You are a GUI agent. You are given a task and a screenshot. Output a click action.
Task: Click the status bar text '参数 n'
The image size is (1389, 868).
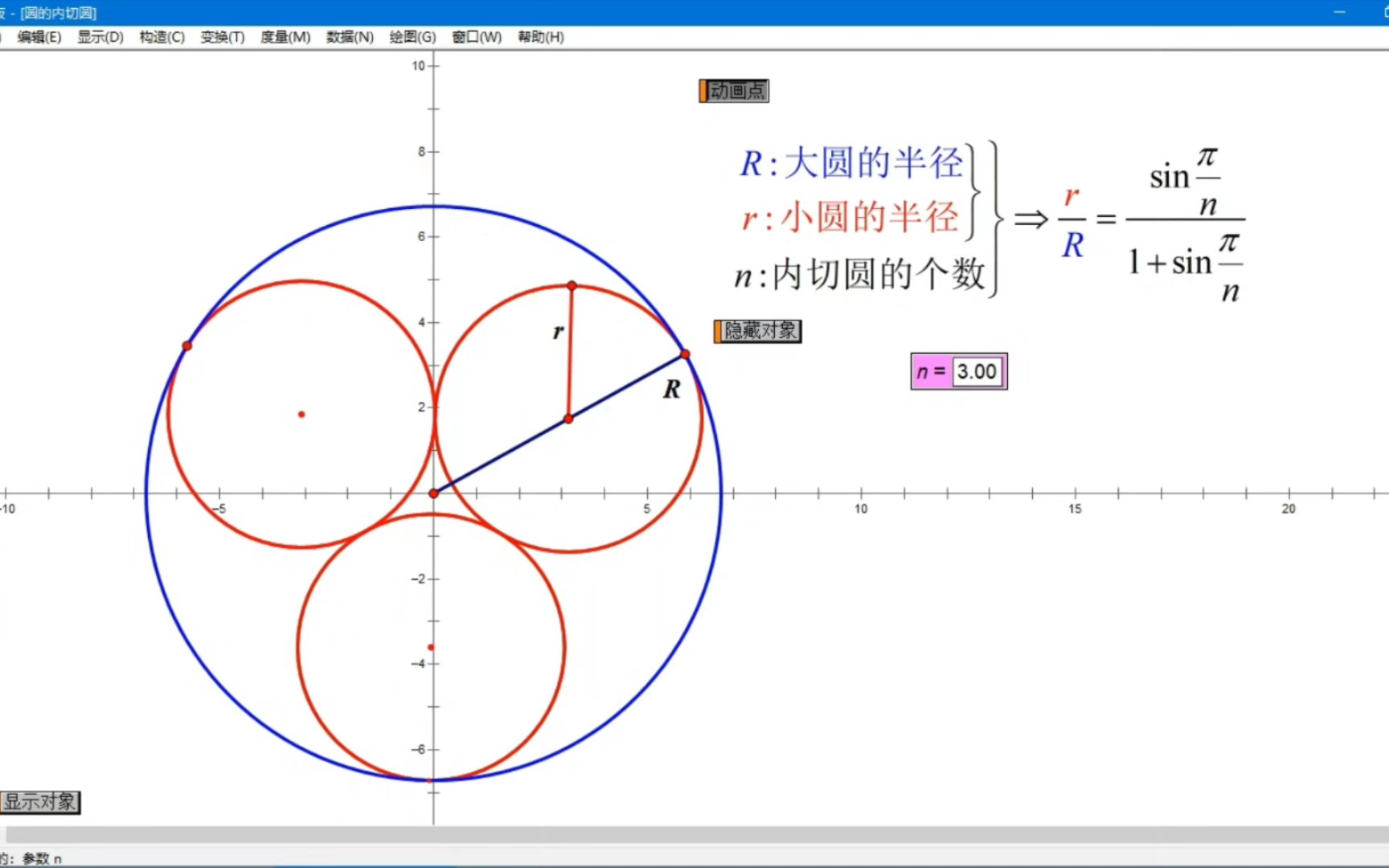click(42, 859)
